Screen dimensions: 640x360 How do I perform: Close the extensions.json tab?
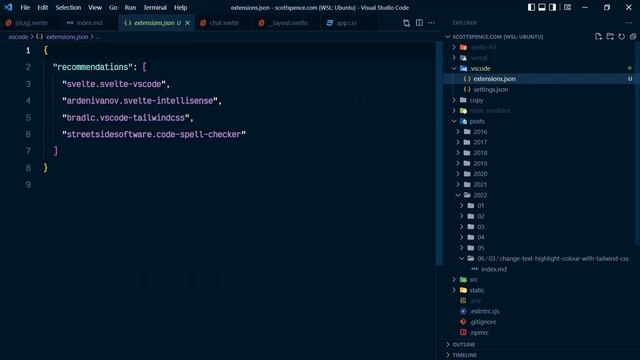point(187,23)
